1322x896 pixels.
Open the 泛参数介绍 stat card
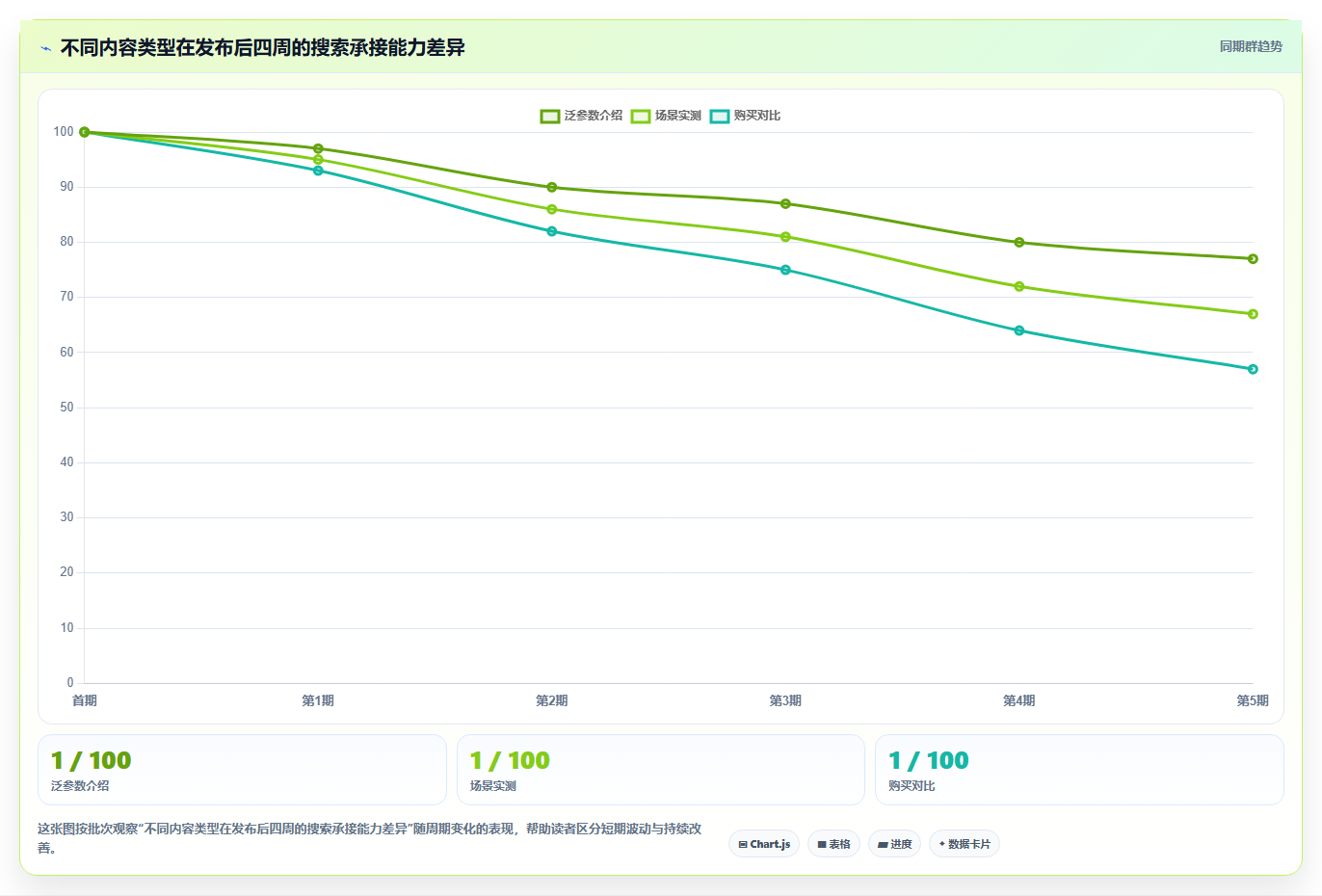(242, 770)
